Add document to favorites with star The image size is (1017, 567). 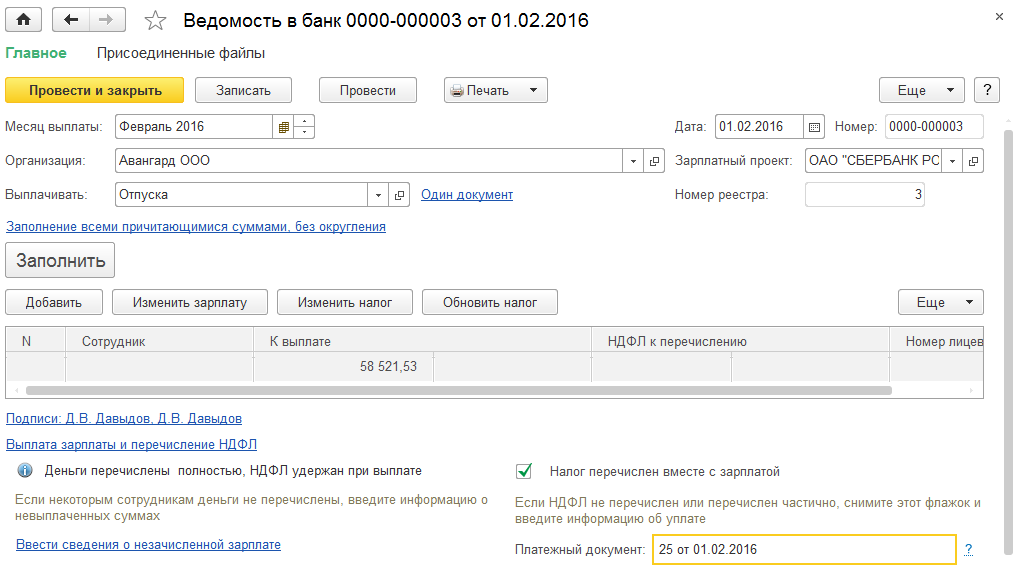pos(154,20)
